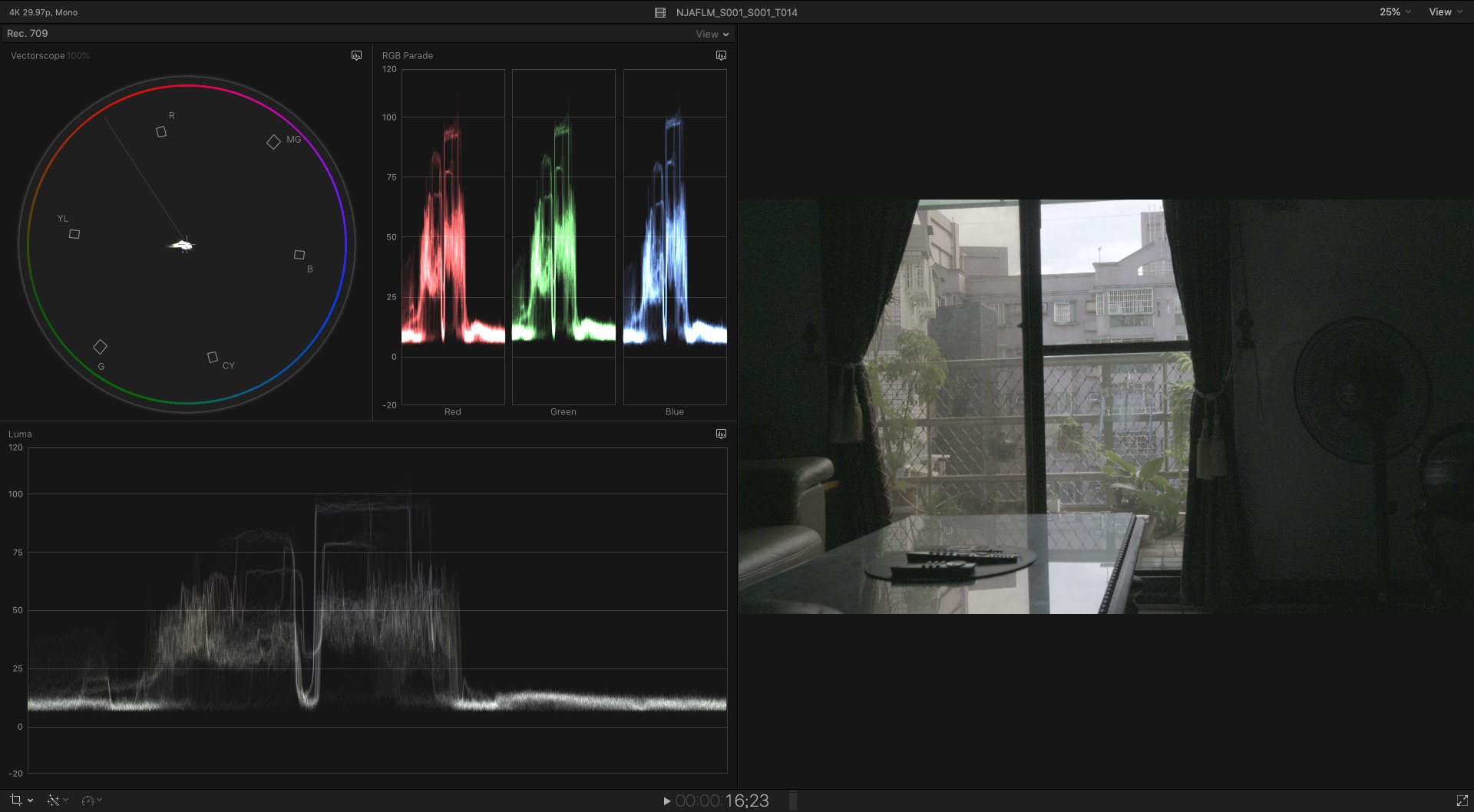Expand the enhancement wand dropdown arrow
This screenshot has height=812, width=1474.
[66, 800]
